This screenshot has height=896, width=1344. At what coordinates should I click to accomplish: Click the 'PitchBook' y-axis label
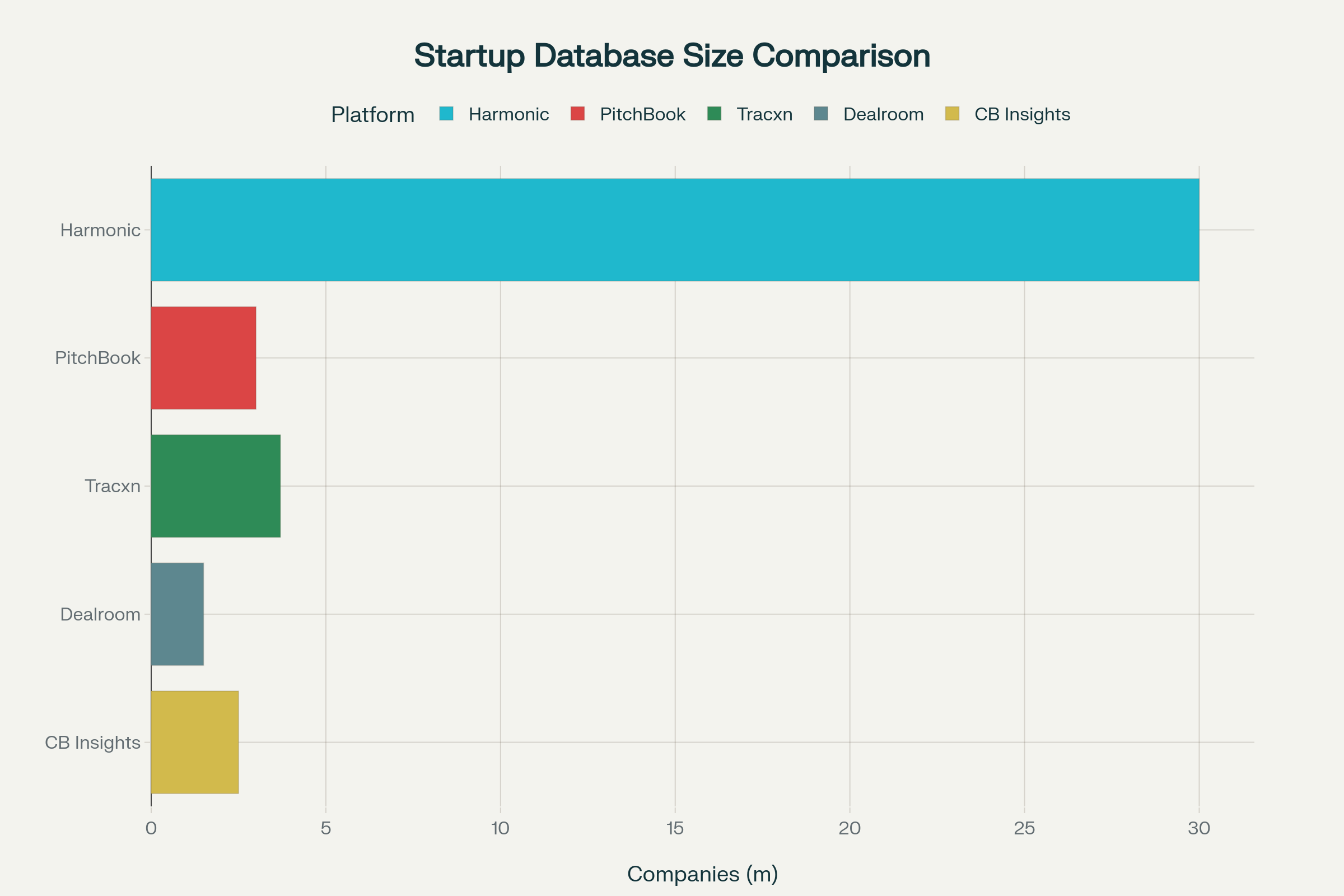click(x=97, y=358)
